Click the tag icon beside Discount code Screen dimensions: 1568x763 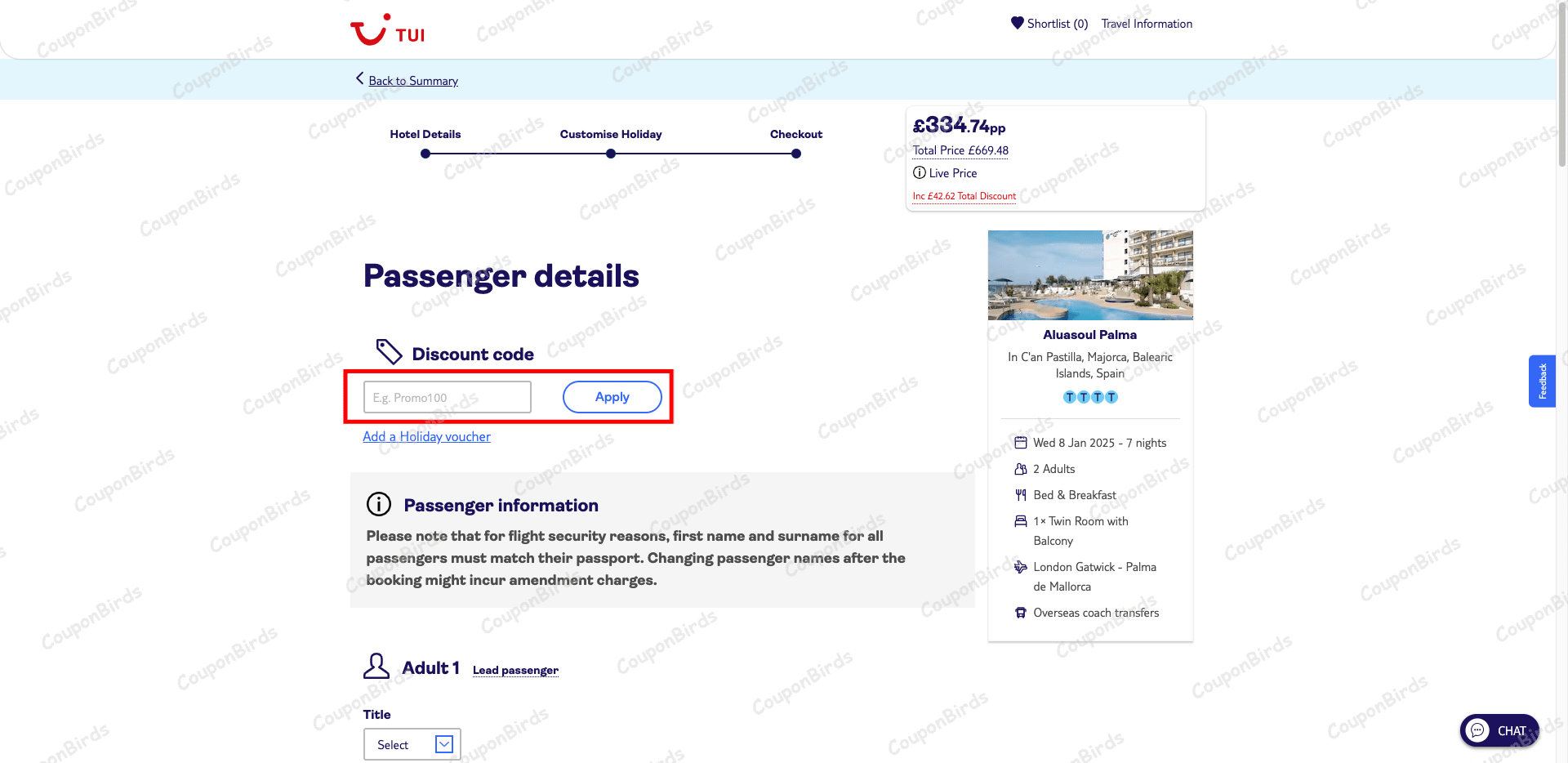coord(389,351)
